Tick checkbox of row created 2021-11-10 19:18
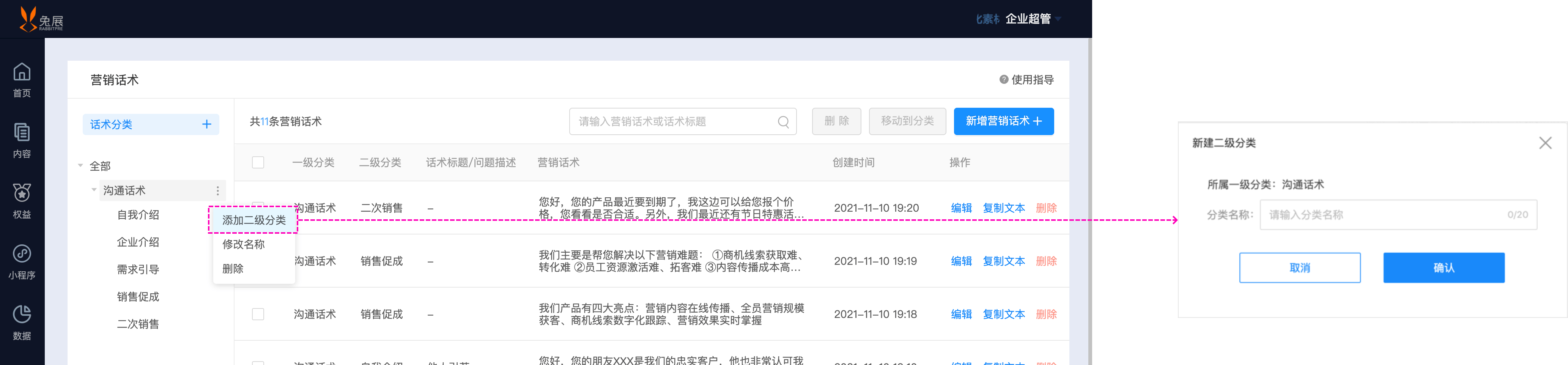The image size is (1568, 365). click(x=258, y=314)
